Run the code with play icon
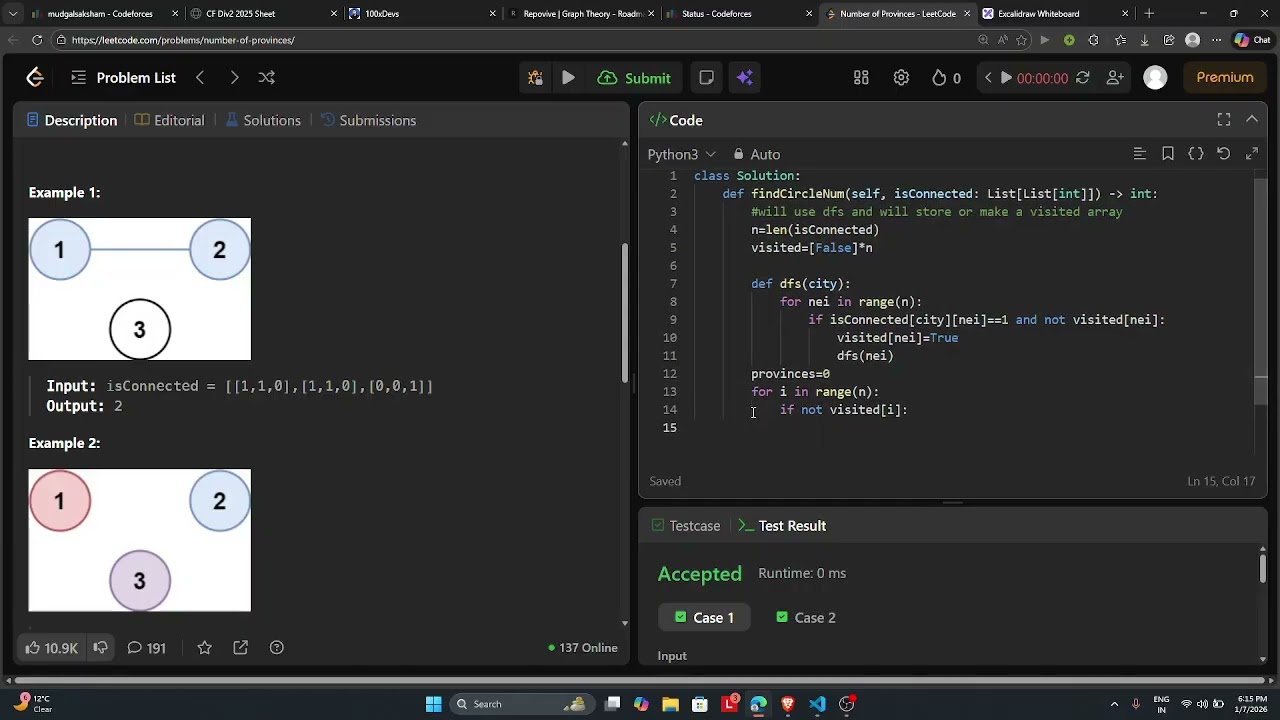 click(568, 78)
